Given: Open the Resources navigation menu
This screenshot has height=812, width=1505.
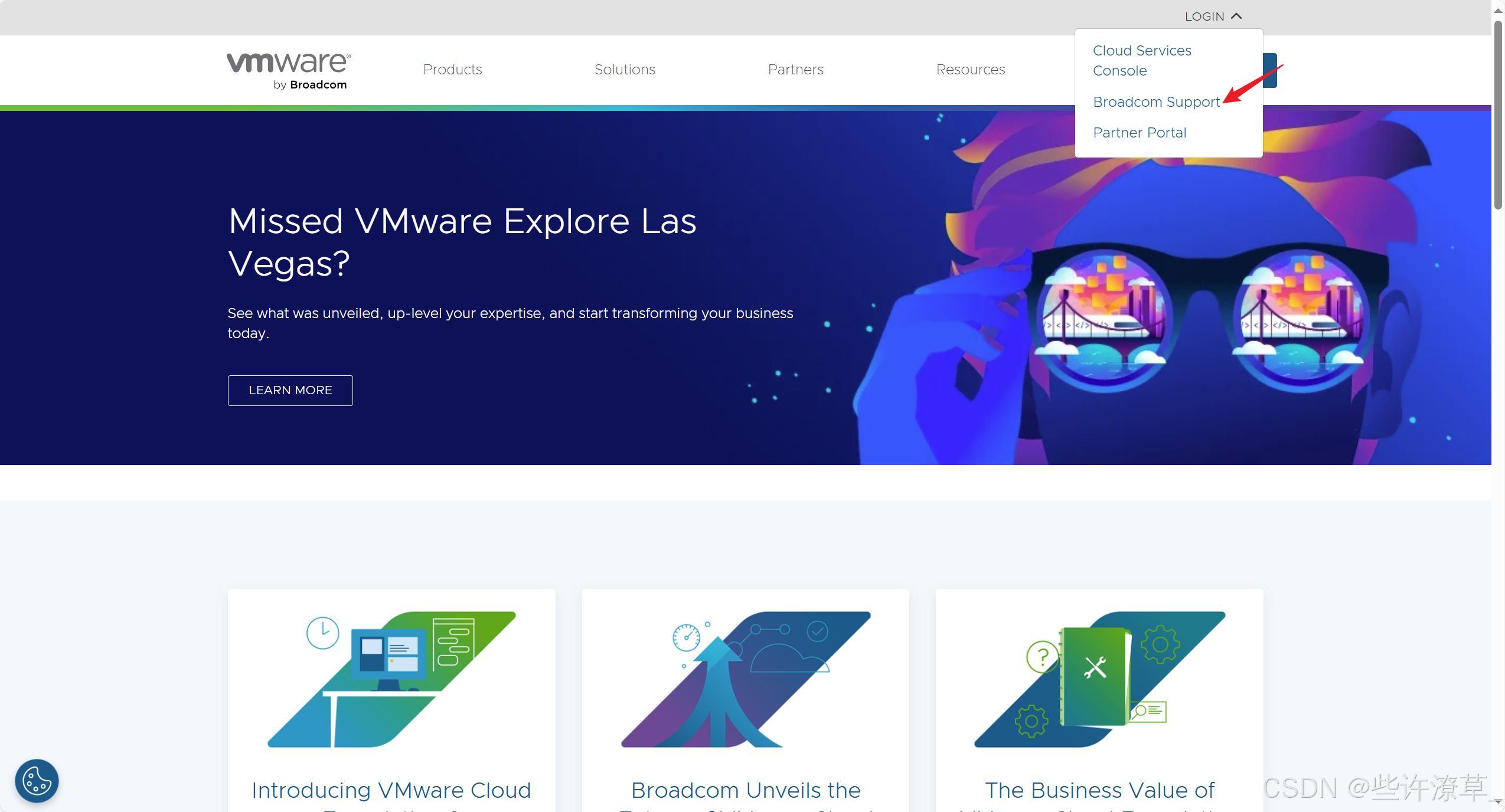Looking at the screenshot, I should pos(970,70).
